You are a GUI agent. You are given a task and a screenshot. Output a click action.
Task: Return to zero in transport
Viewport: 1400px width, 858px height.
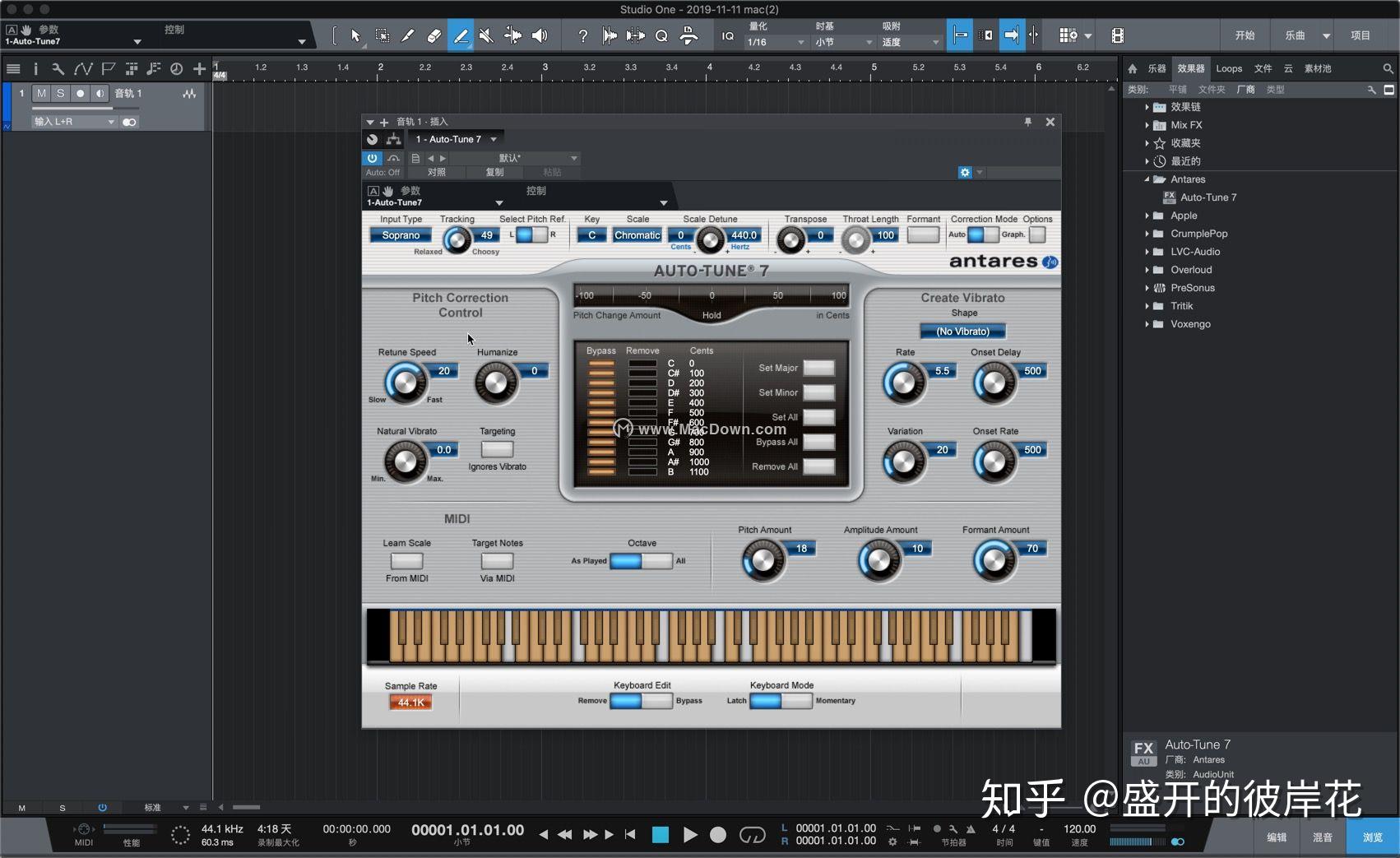click(x=630, y=834)
